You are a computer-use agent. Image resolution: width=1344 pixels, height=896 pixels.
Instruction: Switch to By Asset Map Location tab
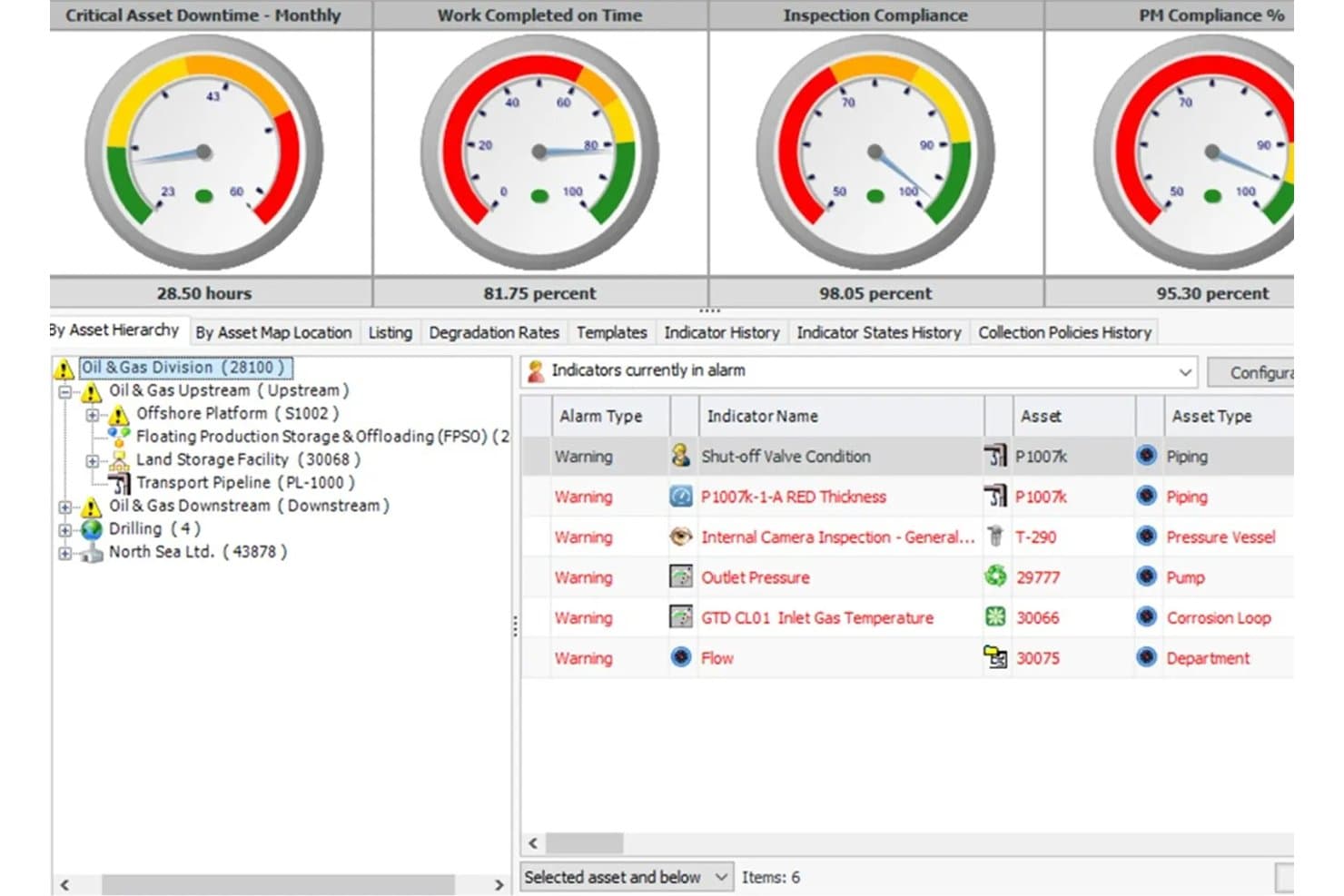[x=273, y=333]
